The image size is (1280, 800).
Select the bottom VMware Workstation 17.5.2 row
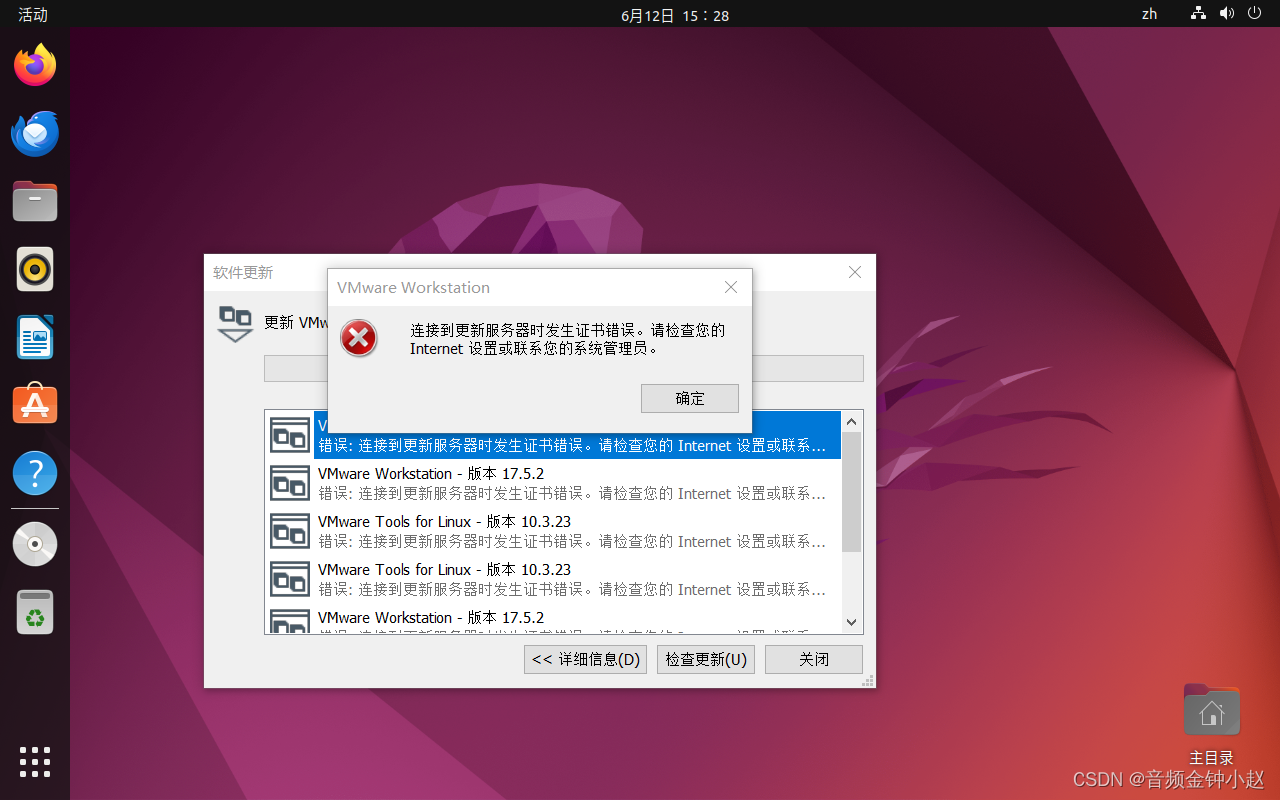click(x=553, y=619)
